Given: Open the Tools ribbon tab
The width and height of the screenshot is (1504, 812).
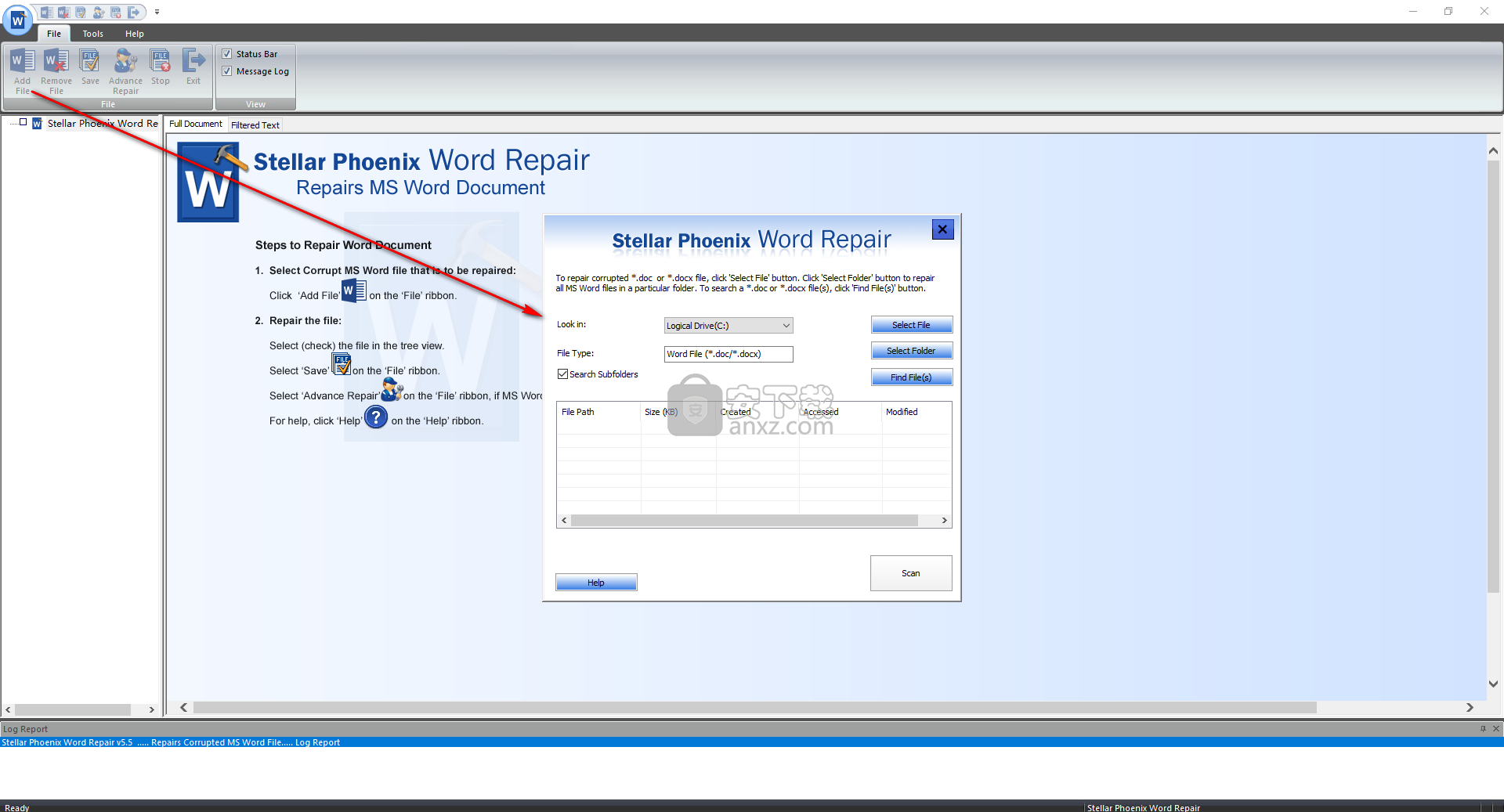Looking at the screenshot, I should tap(93, 34).
